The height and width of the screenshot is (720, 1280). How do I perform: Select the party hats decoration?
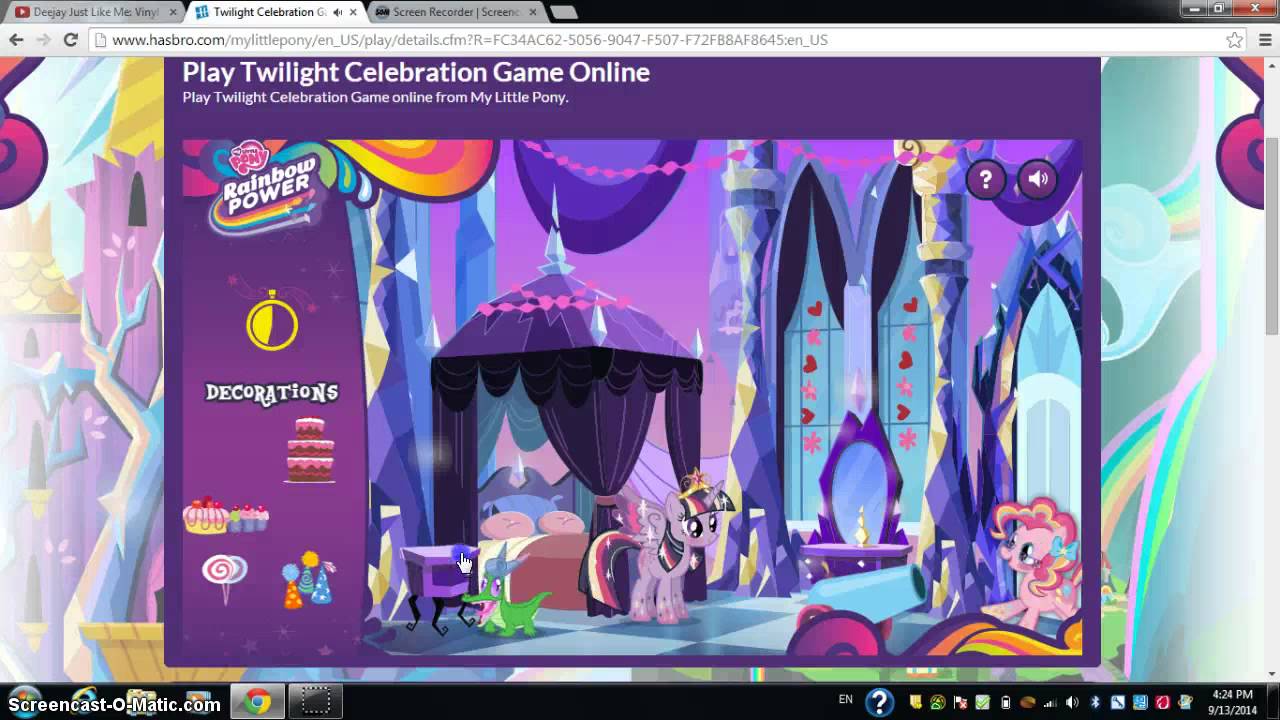(308, 580)
